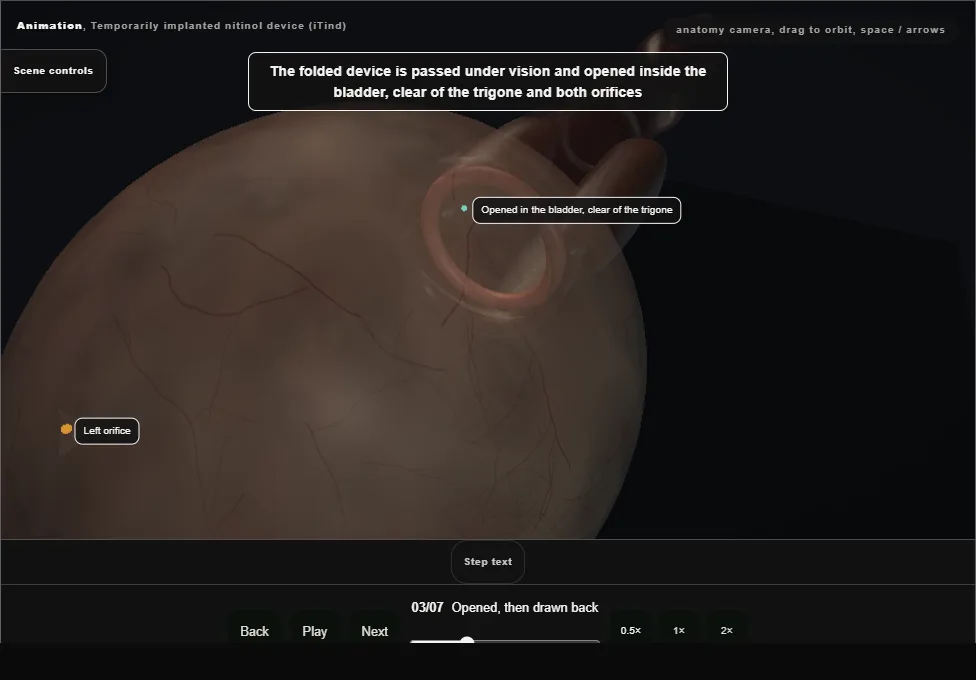Select the orange Left orifice marker dot
976x680 pixels.
click(67, 429)
